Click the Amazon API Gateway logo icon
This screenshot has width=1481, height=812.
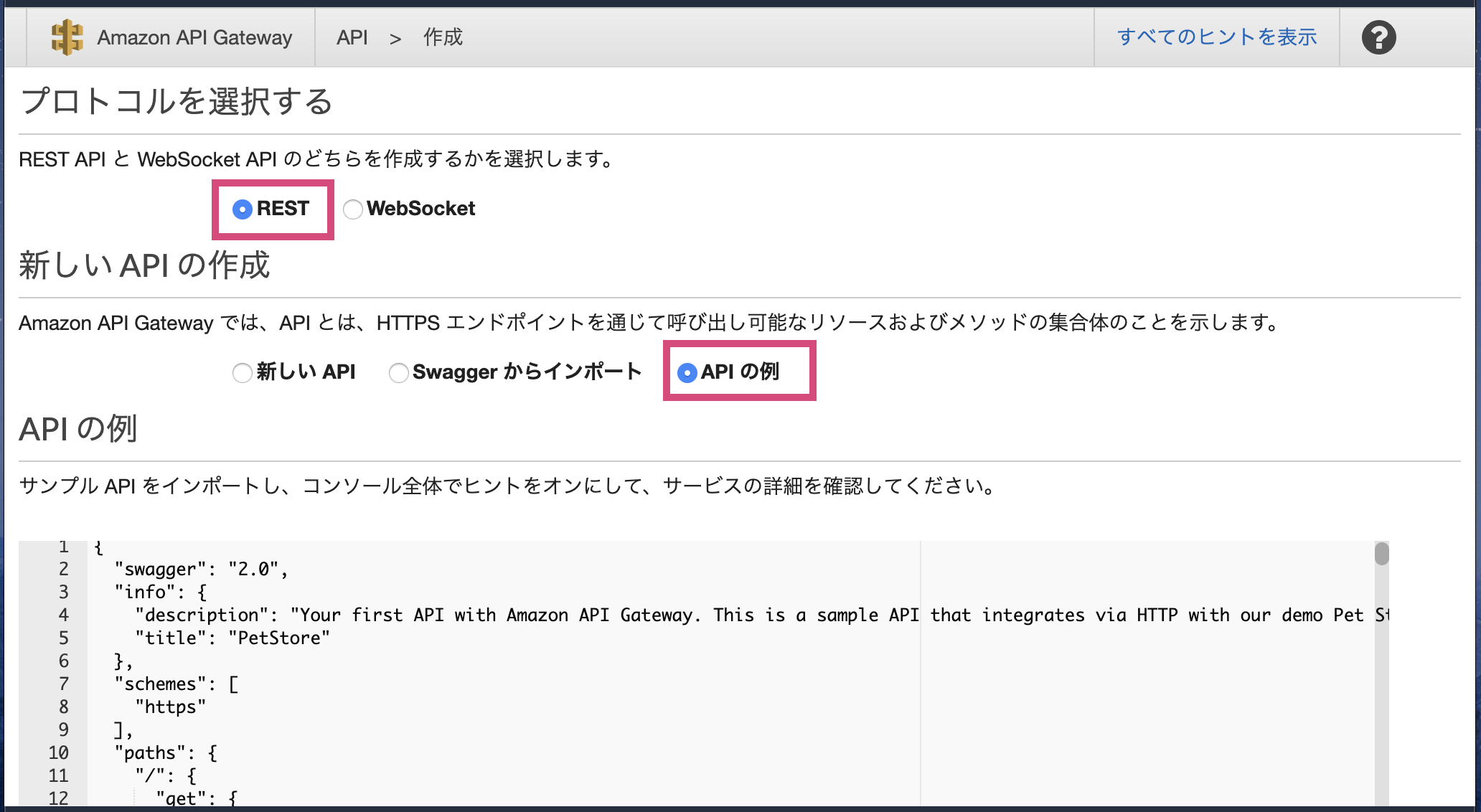pyautogui.click(x=67, y=37)
